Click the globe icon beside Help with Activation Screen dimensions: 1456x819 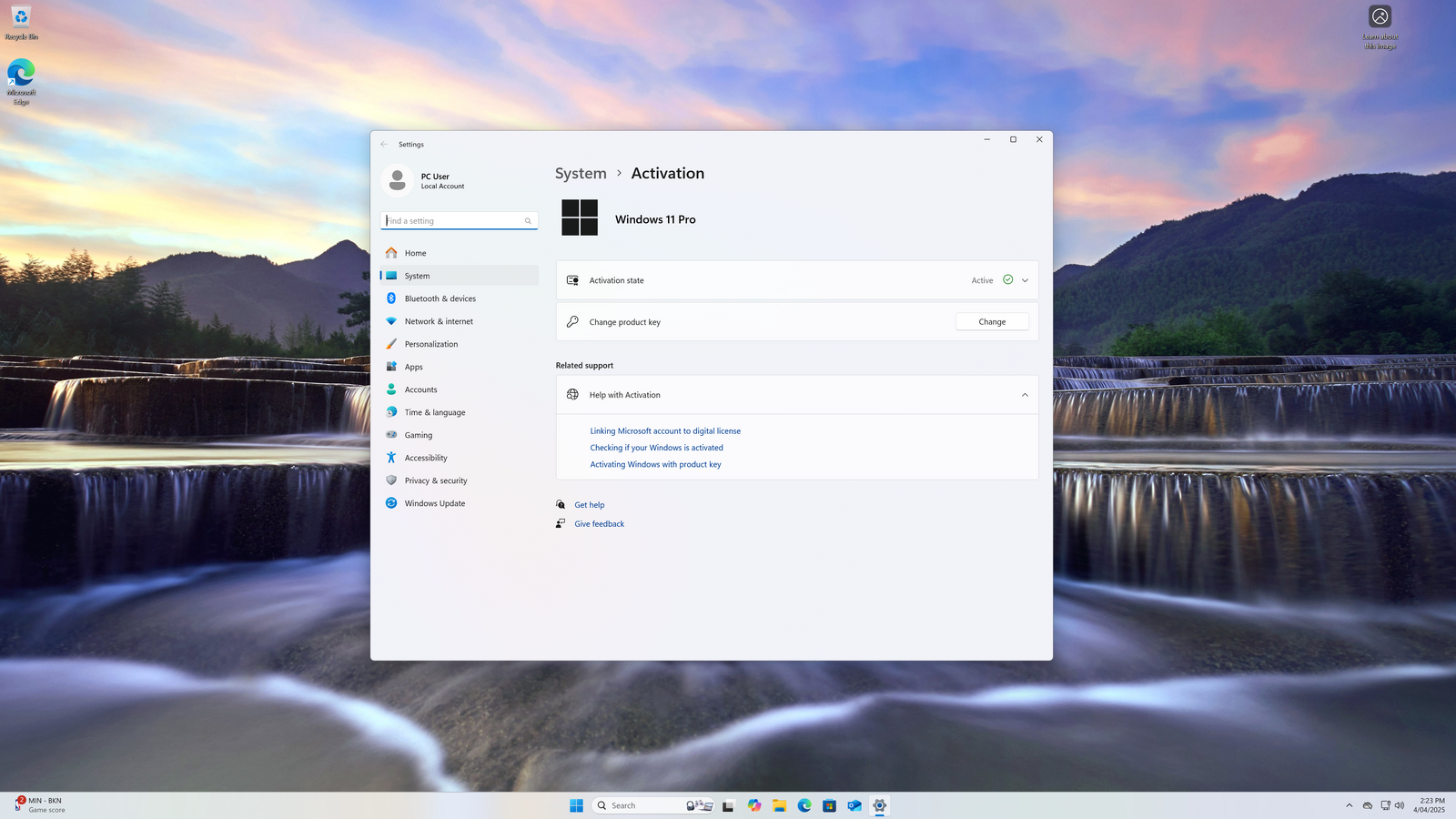572,395
